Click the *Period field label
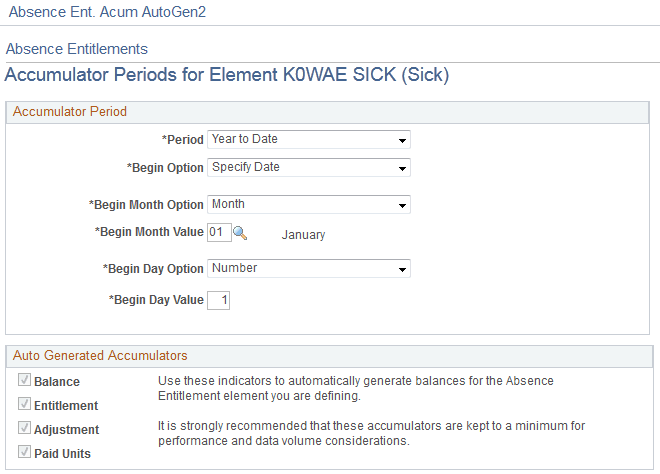Screen dimensions: 660x474 click(x=182, y=140)
